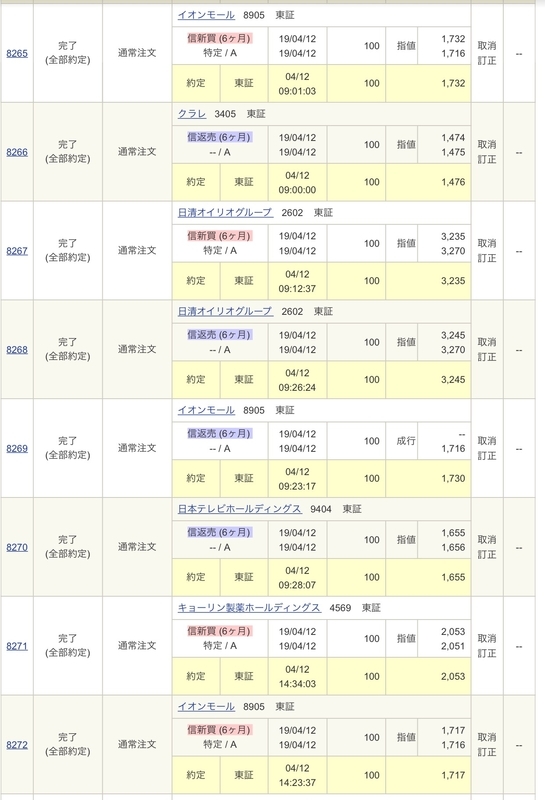This screenshot has width=545, height=800.
Task: Click 信新買 (6ヶ月) label in order 8271
Action: point(219,631)
